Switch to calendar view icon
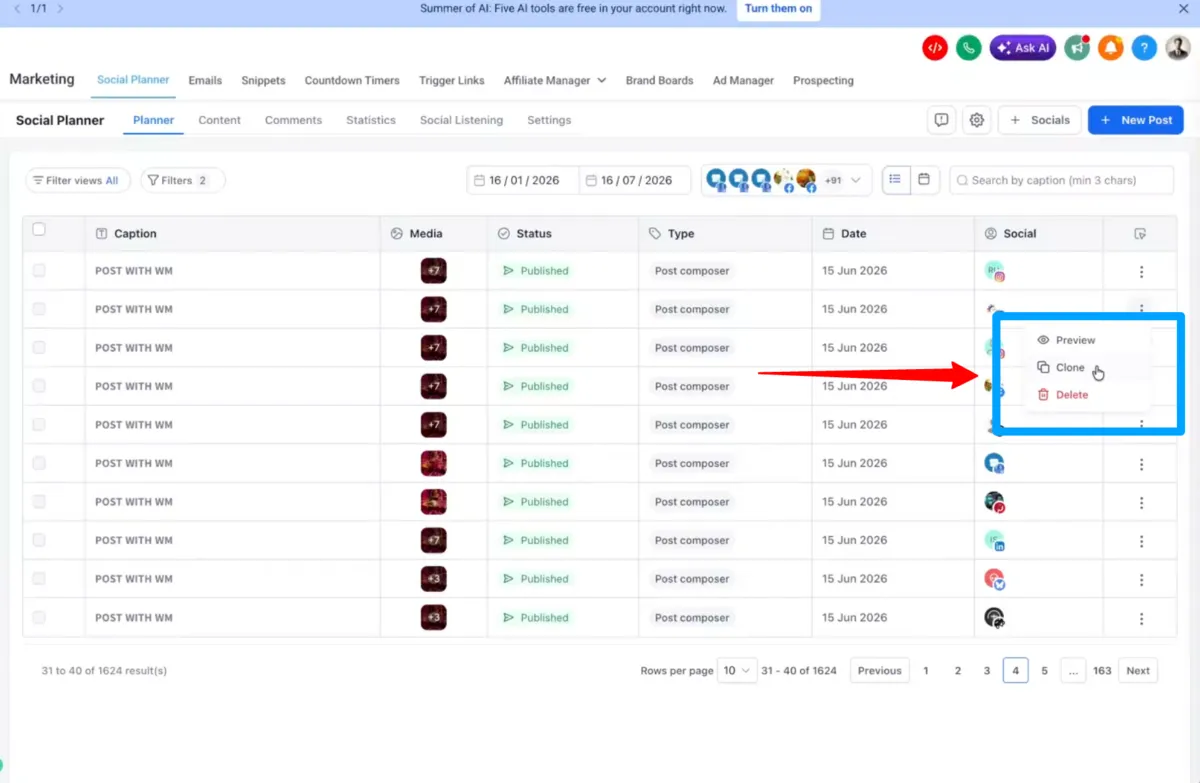 pyautogui.click(x=924, y=180)
